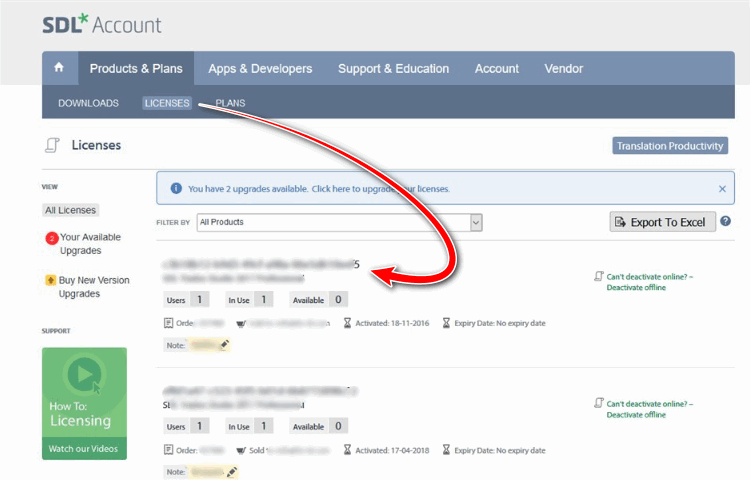Select PLANS submenu item
The image size is (750, 480).
[x=230, y=103]
